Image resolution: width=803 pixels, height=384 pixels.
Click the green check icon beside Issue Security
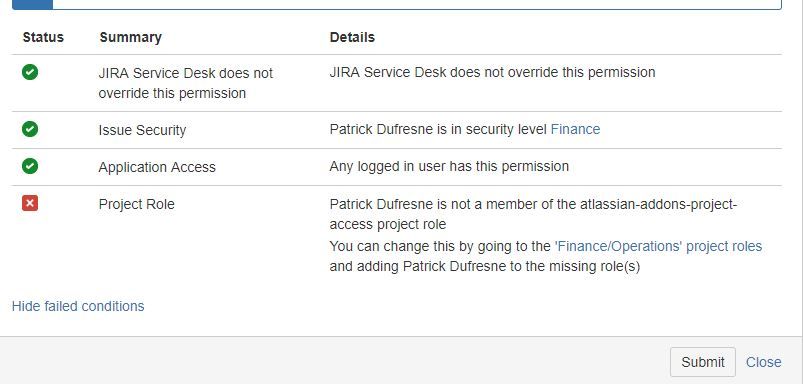[30, 129]
